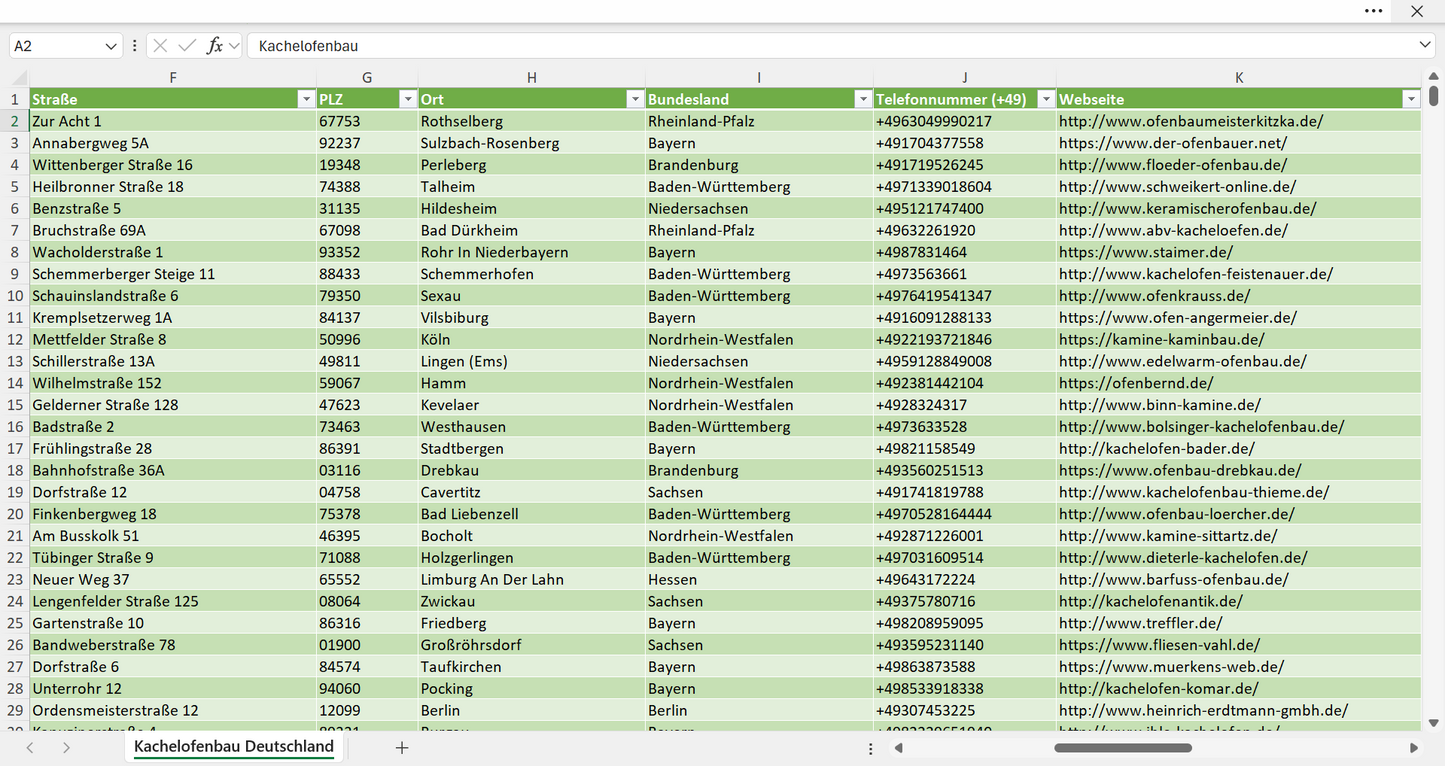The height and width of the screenshot is (766, 1445).
Task: Open the PLZ column filter dropdown
Action: click(407, 99)
